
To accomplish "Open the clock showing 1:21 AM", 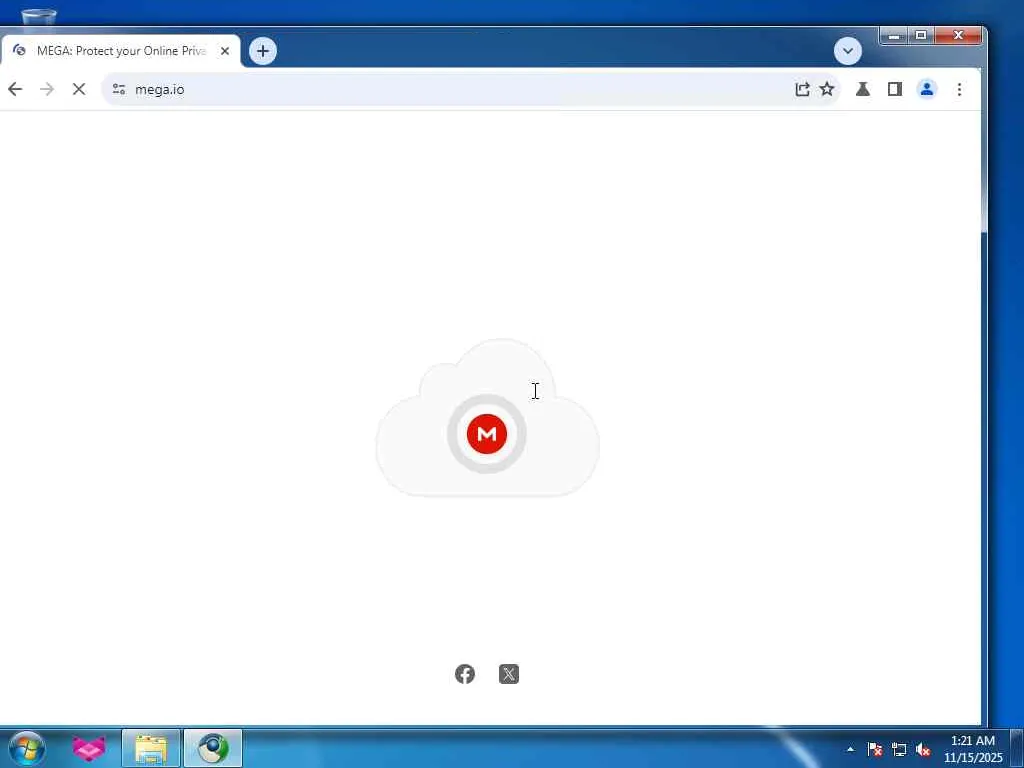I will pyautogui.click(x=972, y=749).
